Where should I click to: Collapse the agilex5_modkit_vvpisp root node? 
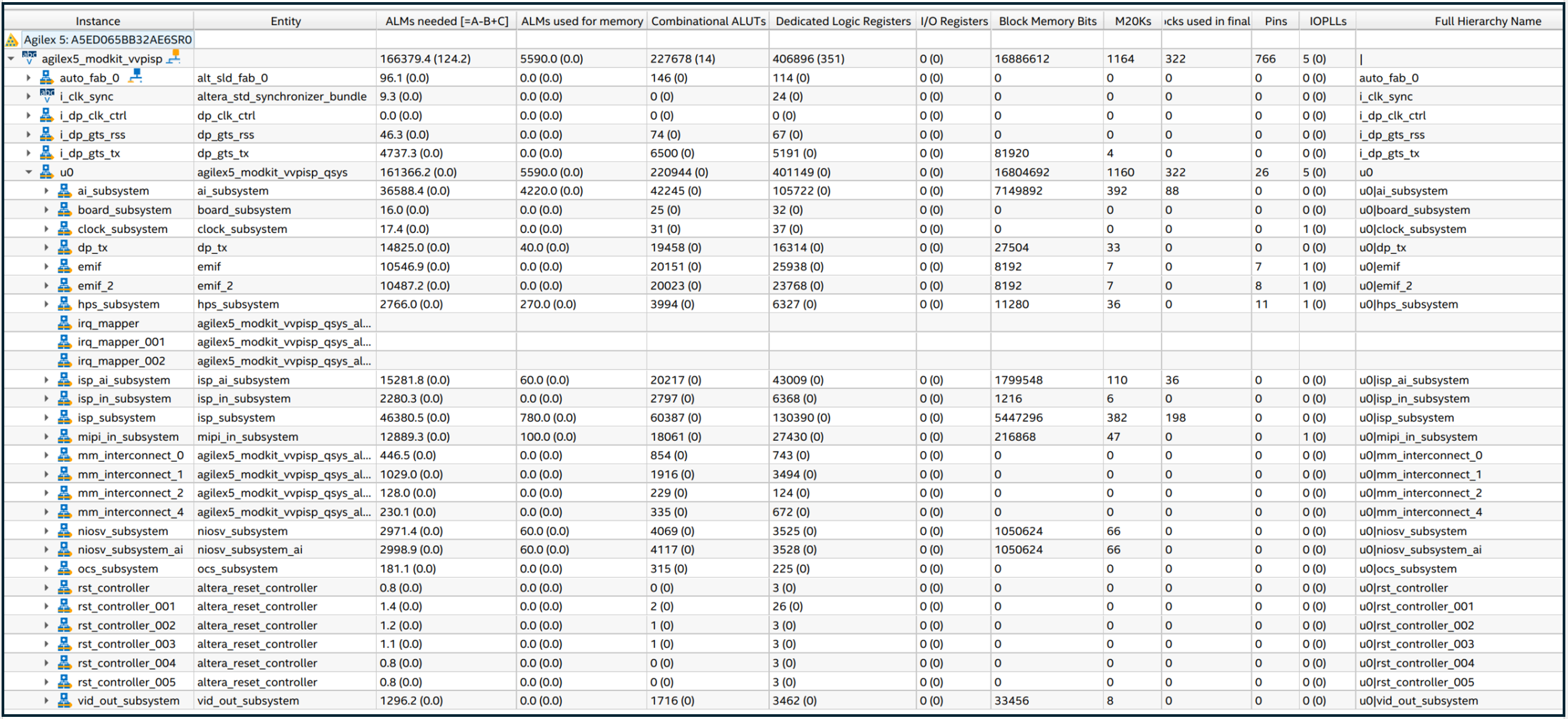pos(11,59)
